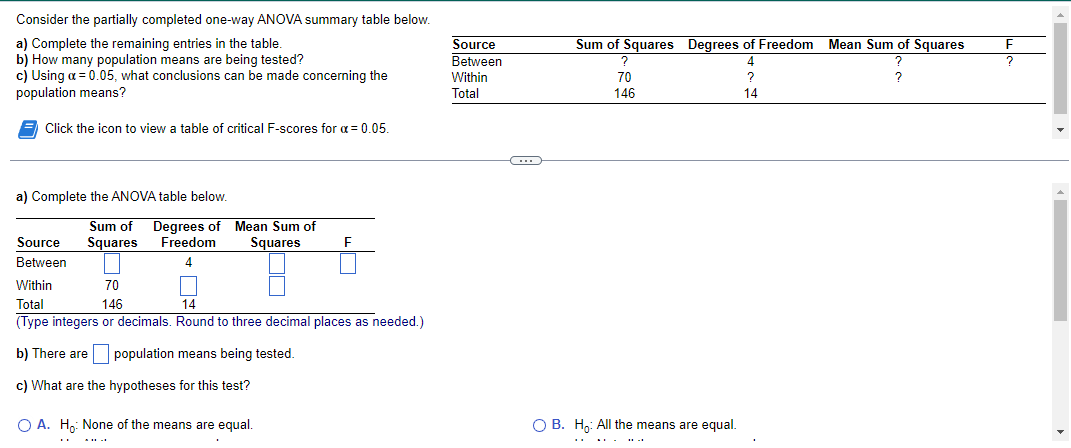Click the 'a) Complete the ANOVA table below' text
This screenshot has width=1071, height=448.
pyautogui.click(x=121, y=197)
